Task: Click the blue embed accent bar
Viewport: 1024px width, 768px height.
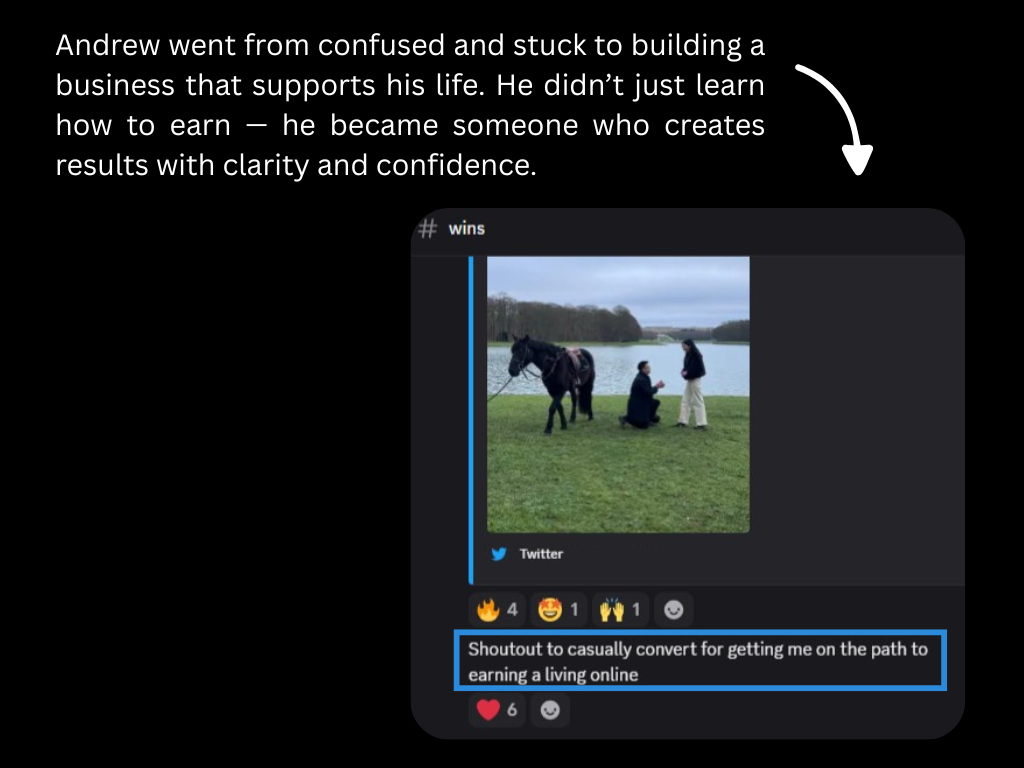Action: pos(471,420)
